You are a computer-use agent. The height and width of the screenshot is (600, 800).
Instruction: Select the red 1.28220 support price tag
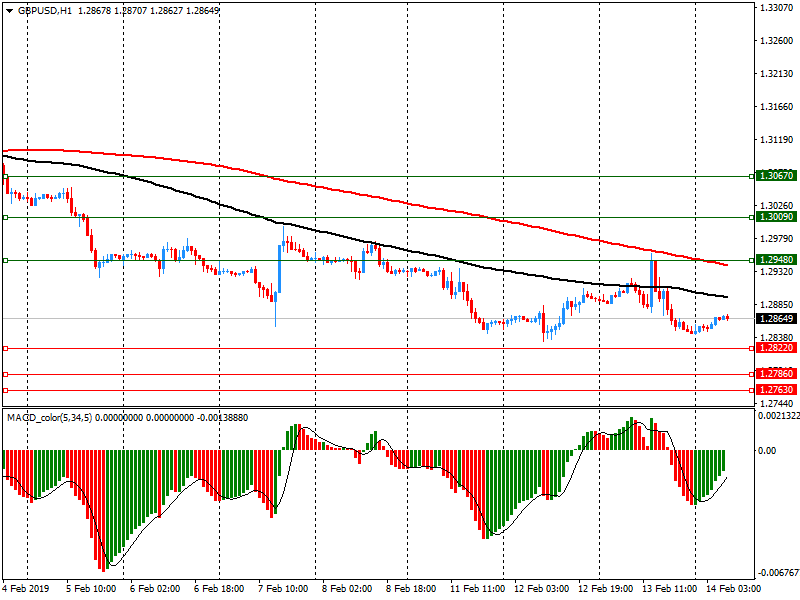click(x=776, y=348)
